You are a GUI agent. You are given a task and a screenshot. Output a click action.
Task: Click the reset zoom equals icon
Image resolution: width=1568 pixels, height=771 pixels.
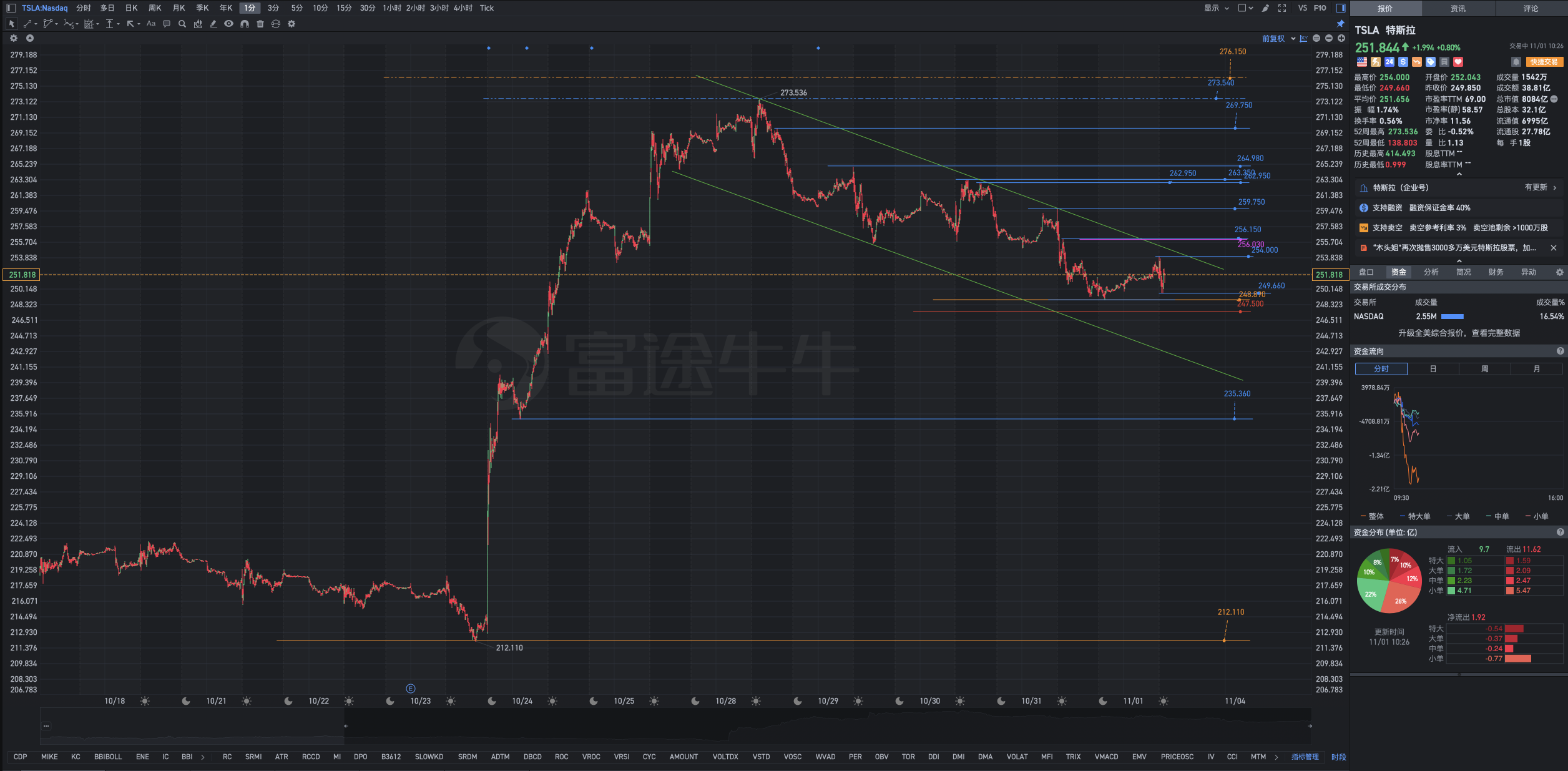coord(1316,39)
